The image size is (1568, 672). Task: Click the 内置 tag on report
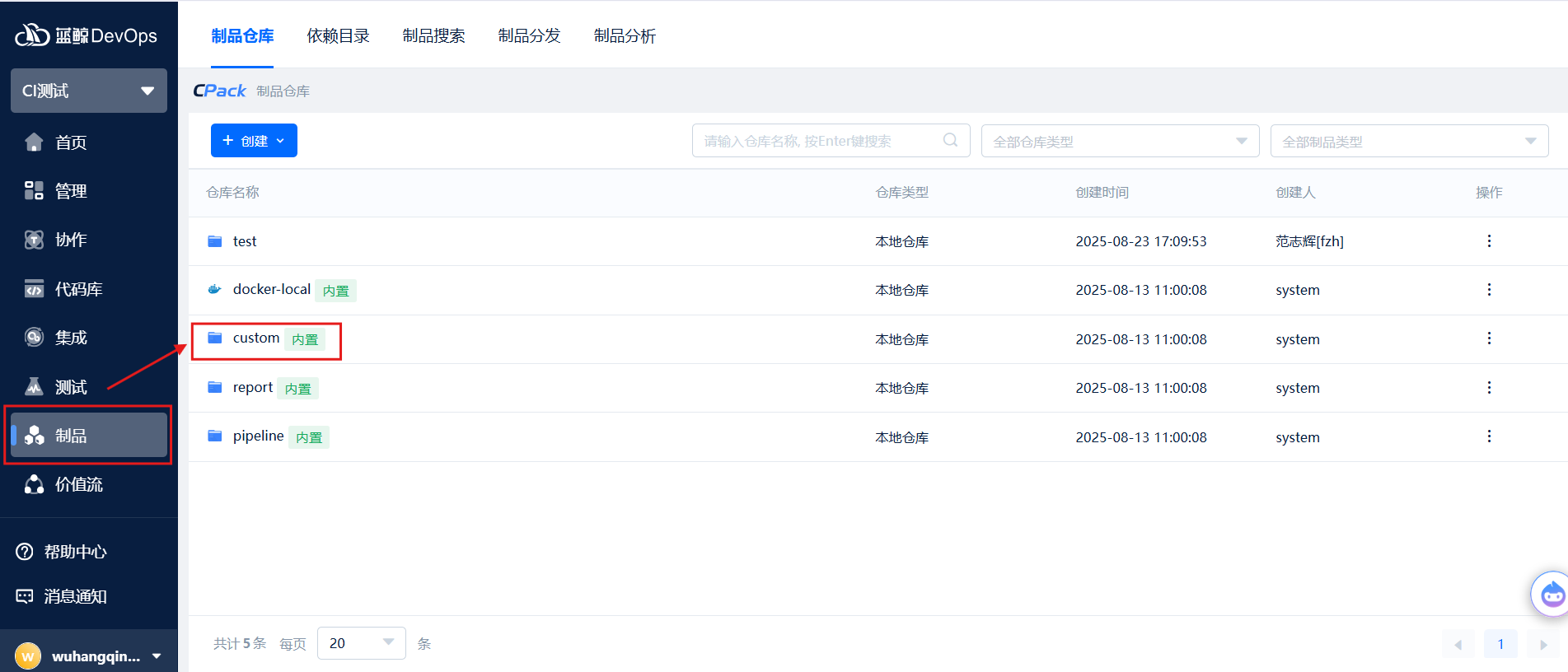298,389
